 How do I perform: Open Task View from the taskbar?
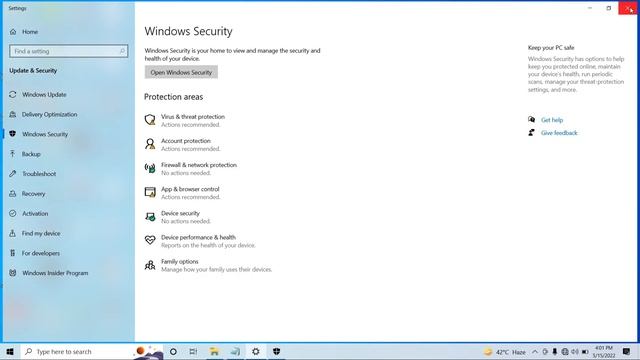[x=193, y=351]
